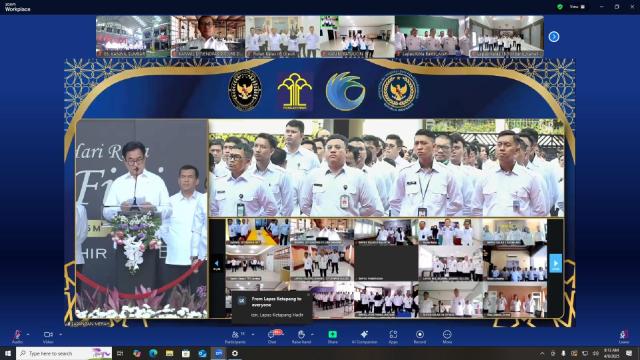The width and height of the screenshot is (640, 360).
Task: Click the green encryption shield icon
Action: pos(560,7)
